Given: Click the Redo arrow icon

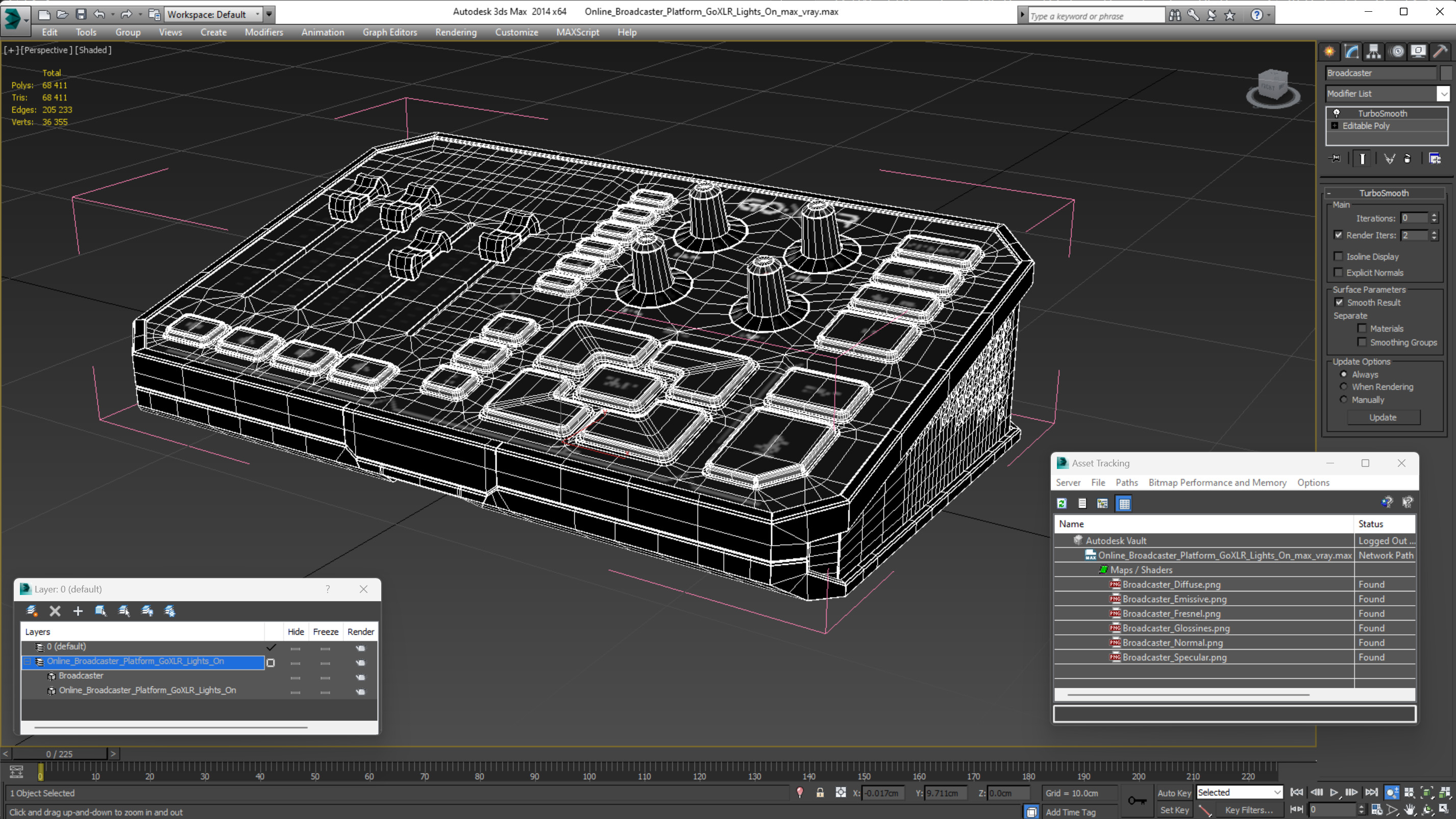Looking at the screenshot, I should (126, 14).
